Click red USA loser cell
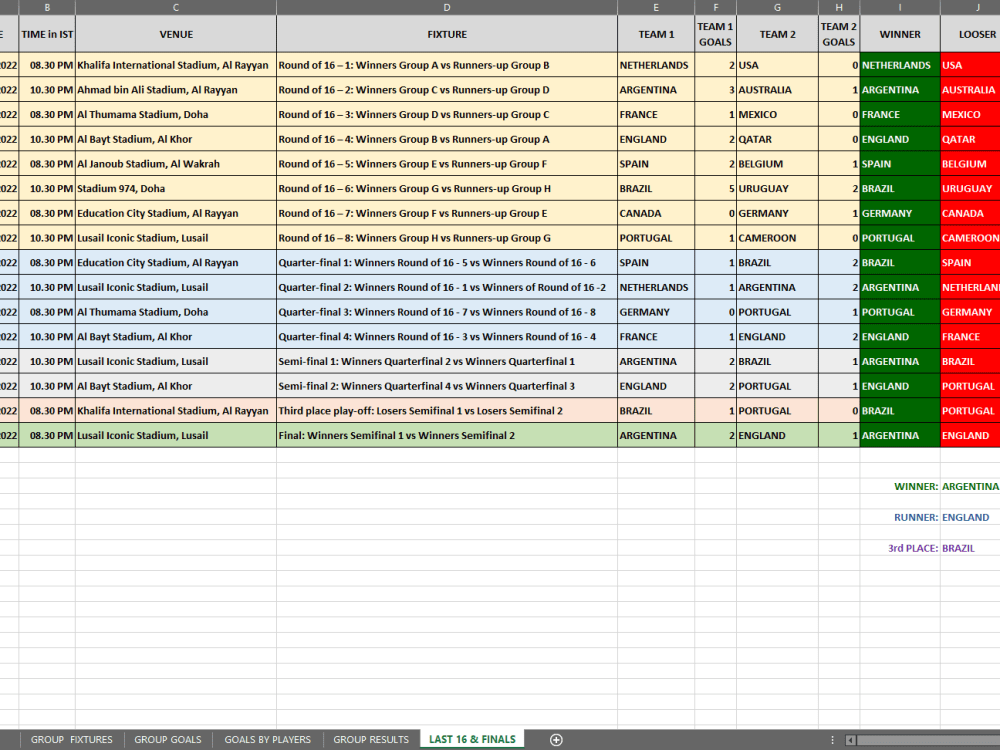Screen dimensions: 1000x750 pos(970,65)
